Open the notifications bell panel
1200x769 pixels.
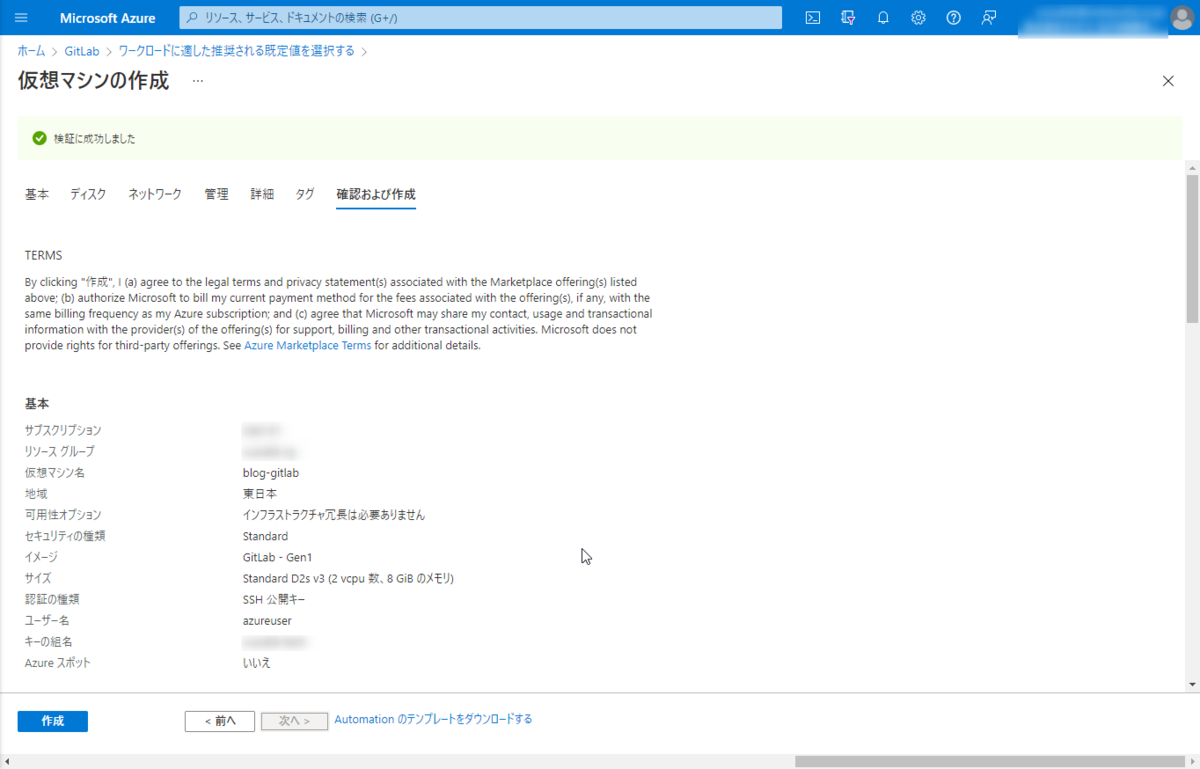pyautogui.click(x=883, y=17)
